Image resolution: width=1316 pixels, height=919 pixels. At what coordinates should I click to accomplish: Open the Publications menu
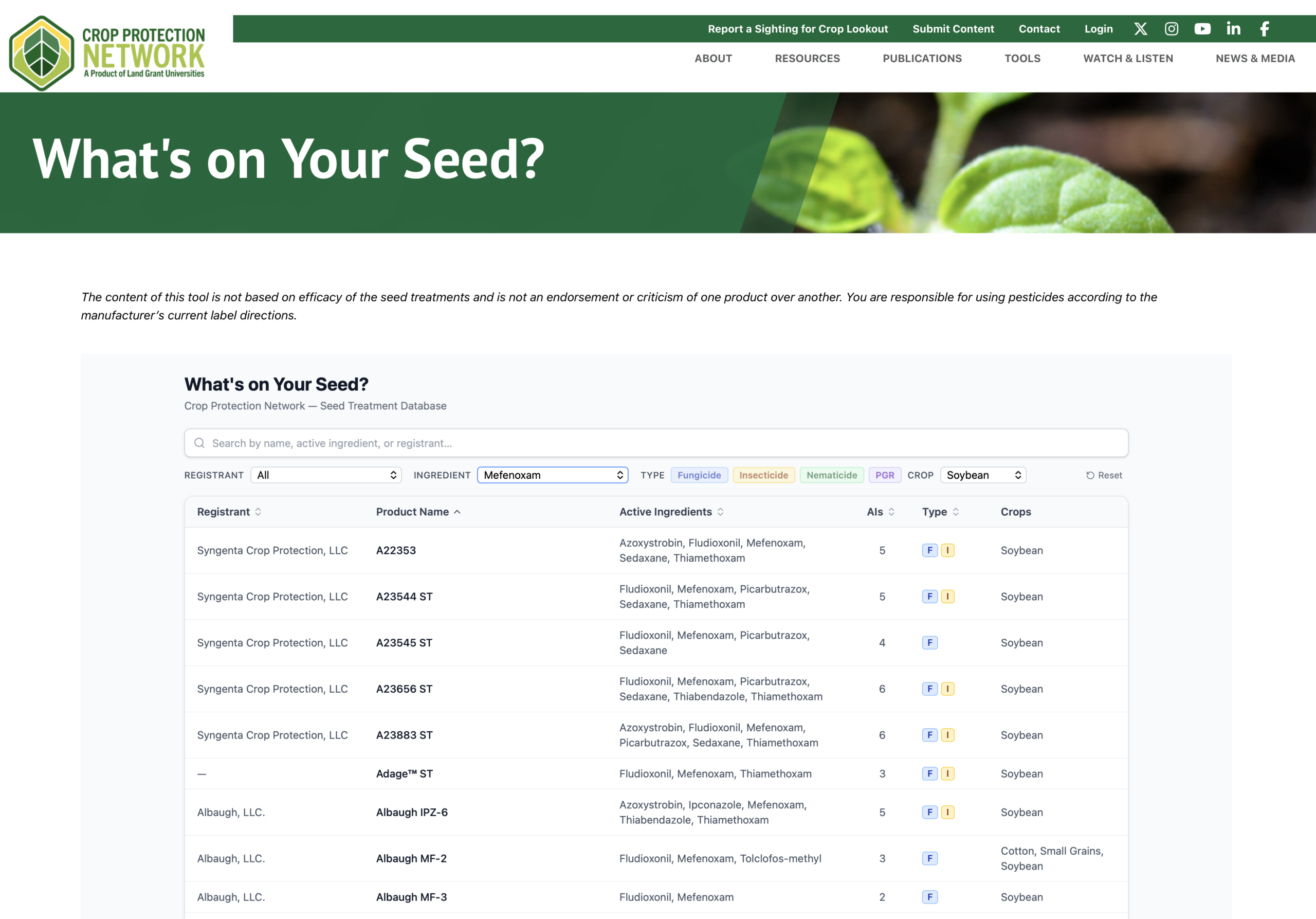tap(922, 59)
